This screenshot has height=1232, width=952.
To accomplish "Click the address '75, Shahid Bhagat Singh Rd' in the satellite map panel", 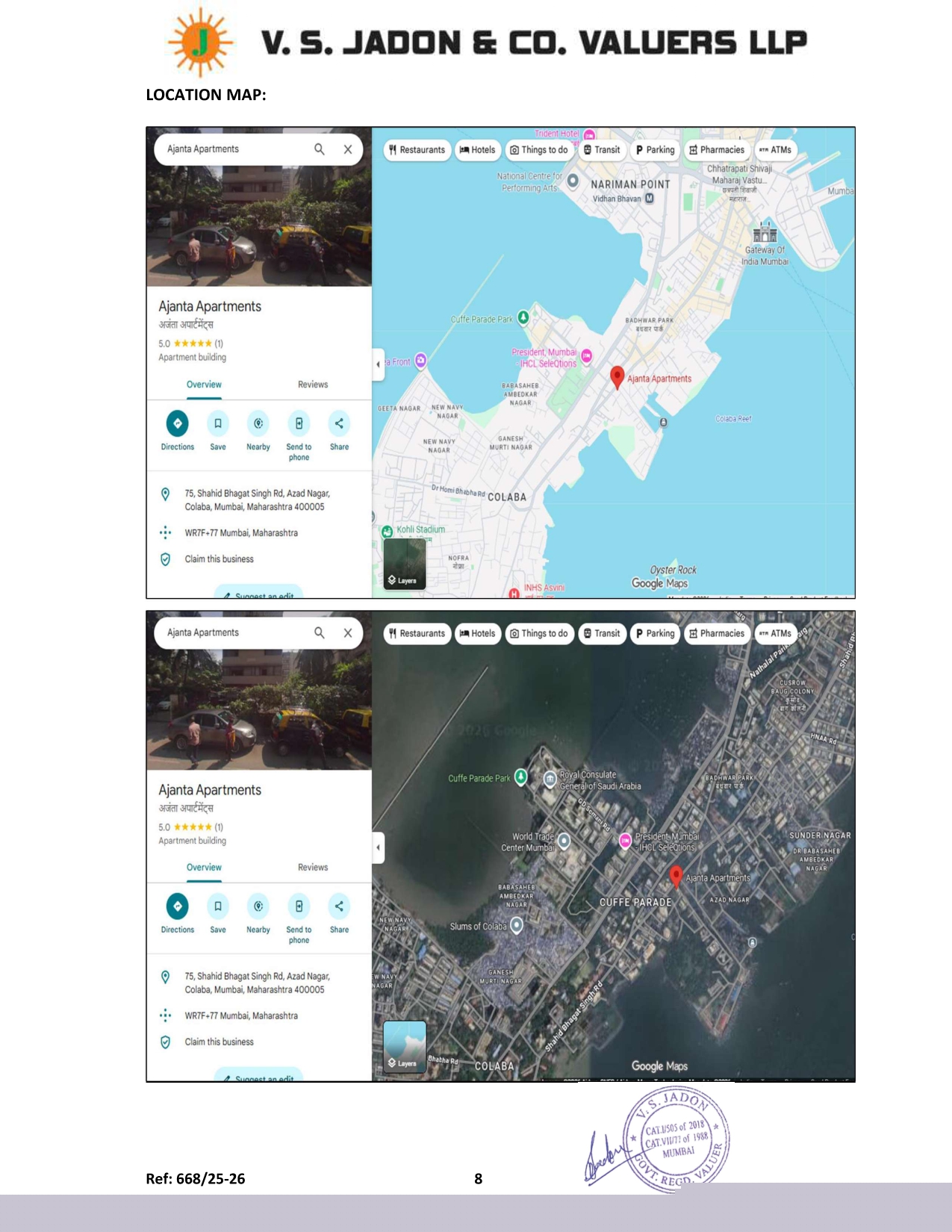I will pos(258,983).
